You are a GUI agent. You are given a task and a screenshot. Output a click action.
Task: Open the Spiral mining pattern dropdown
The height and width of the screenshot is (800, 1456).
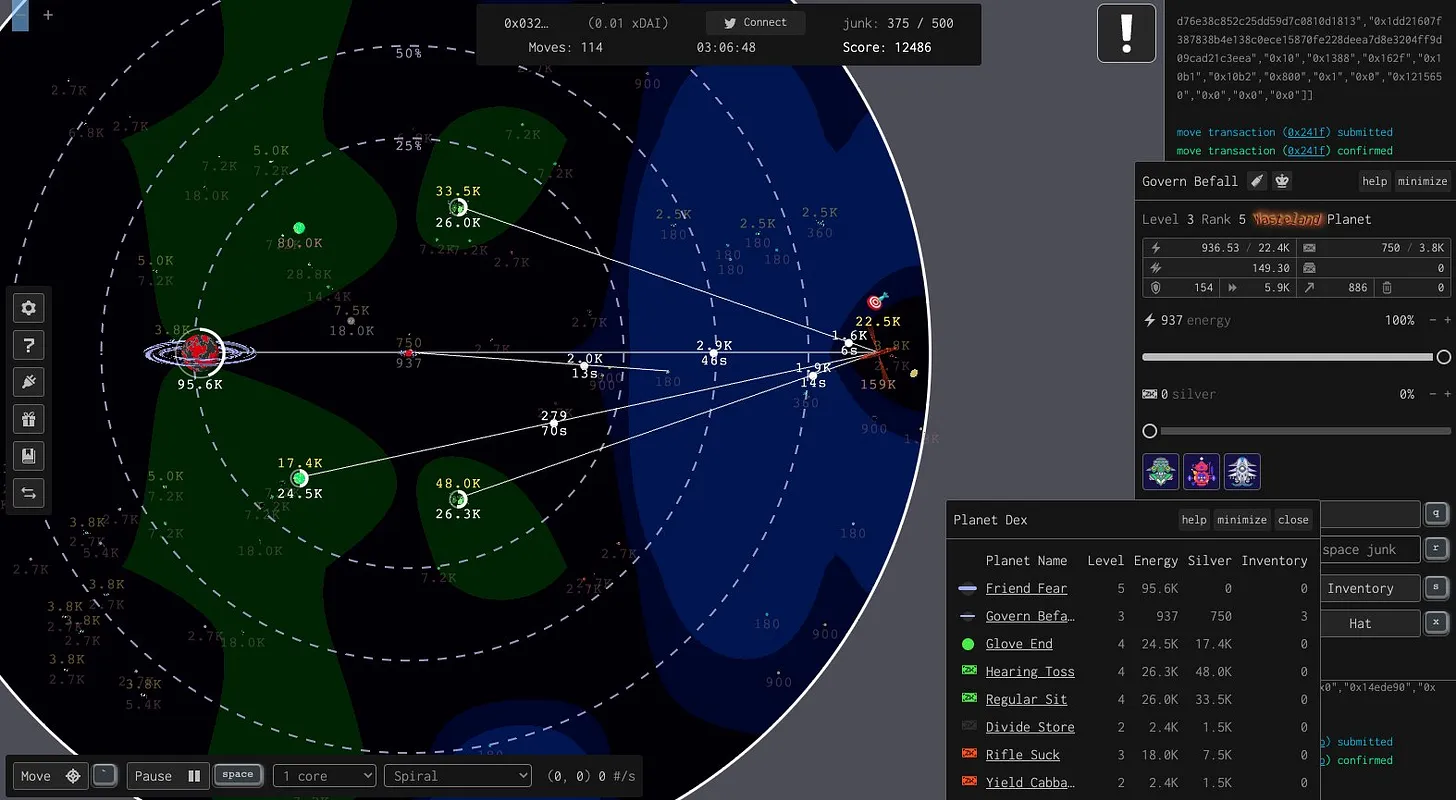(457, 776)
